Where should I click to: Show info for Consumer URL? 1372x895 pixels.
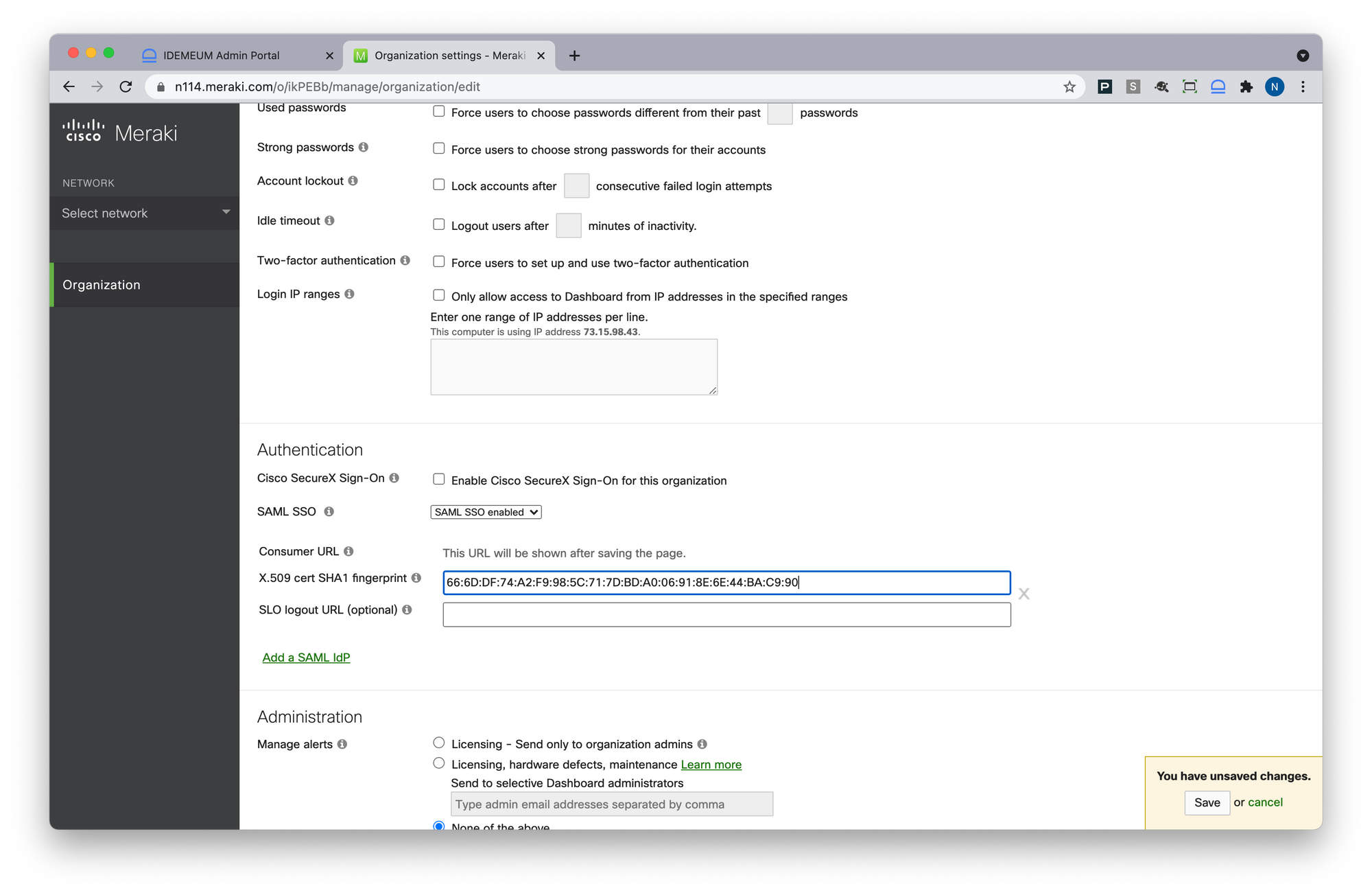(x=348, y=551)
